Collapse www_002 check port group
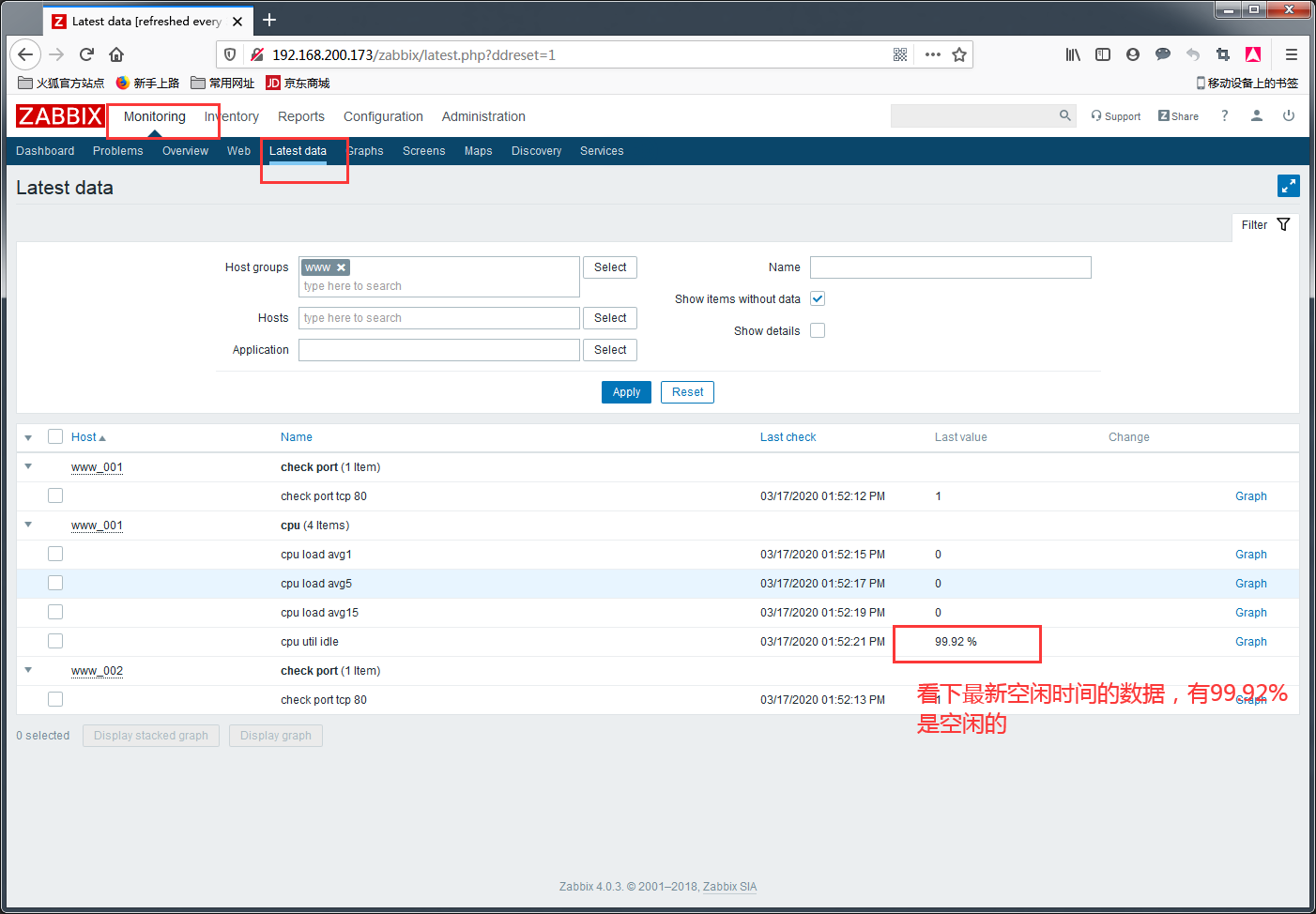1316x914 pixels. pyautogui.click(x=28, y=670)
